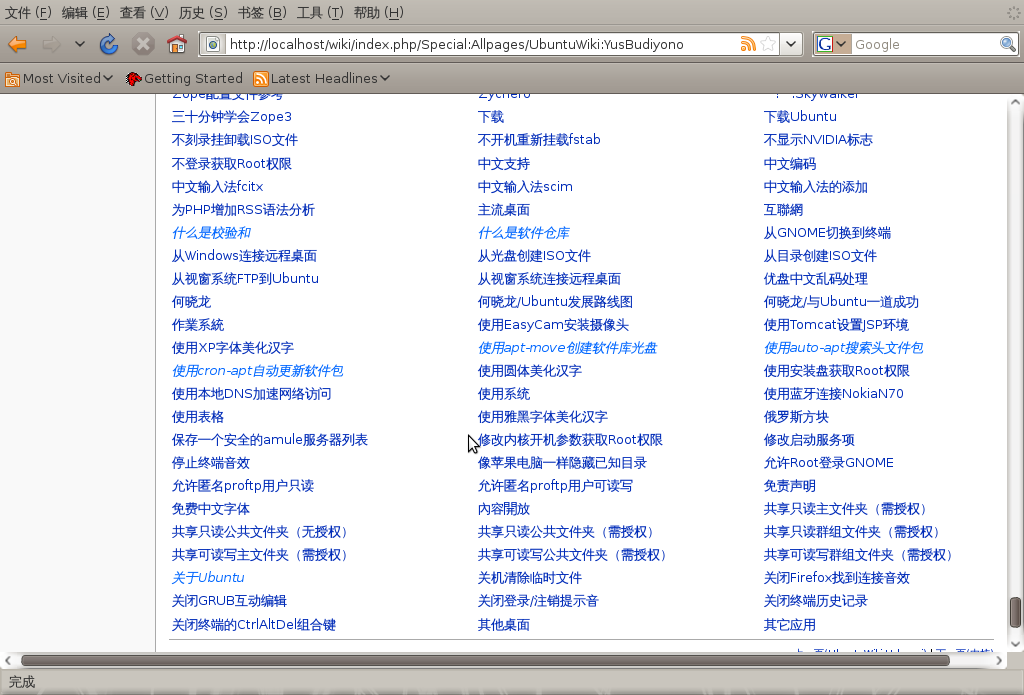
Task: Open the 使用Tomcat设置JSP环境 link
Action: pyautogui.click(x=836, y=325)
